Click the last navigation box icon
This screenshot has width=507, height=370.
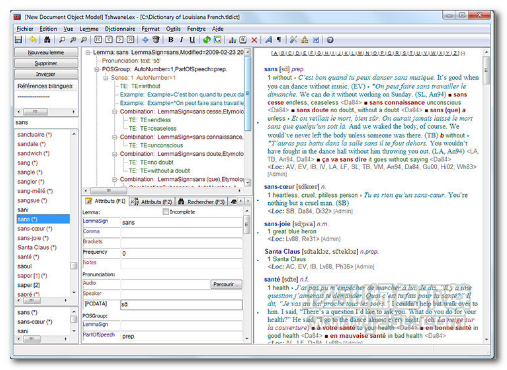131,40
